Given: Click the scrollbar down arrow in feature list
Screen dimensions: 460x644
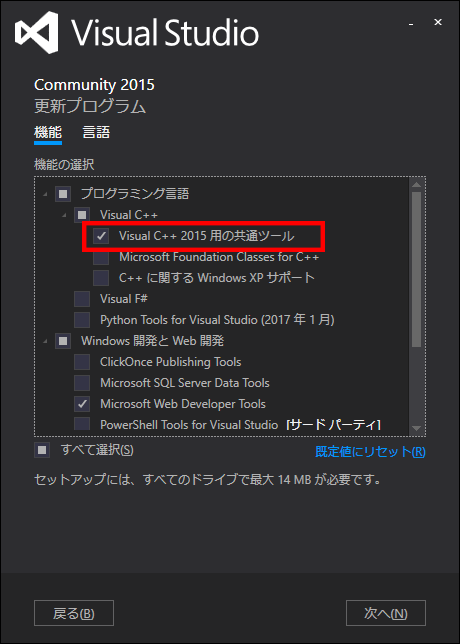Looking at the screenshot, I should coord(416,428).
